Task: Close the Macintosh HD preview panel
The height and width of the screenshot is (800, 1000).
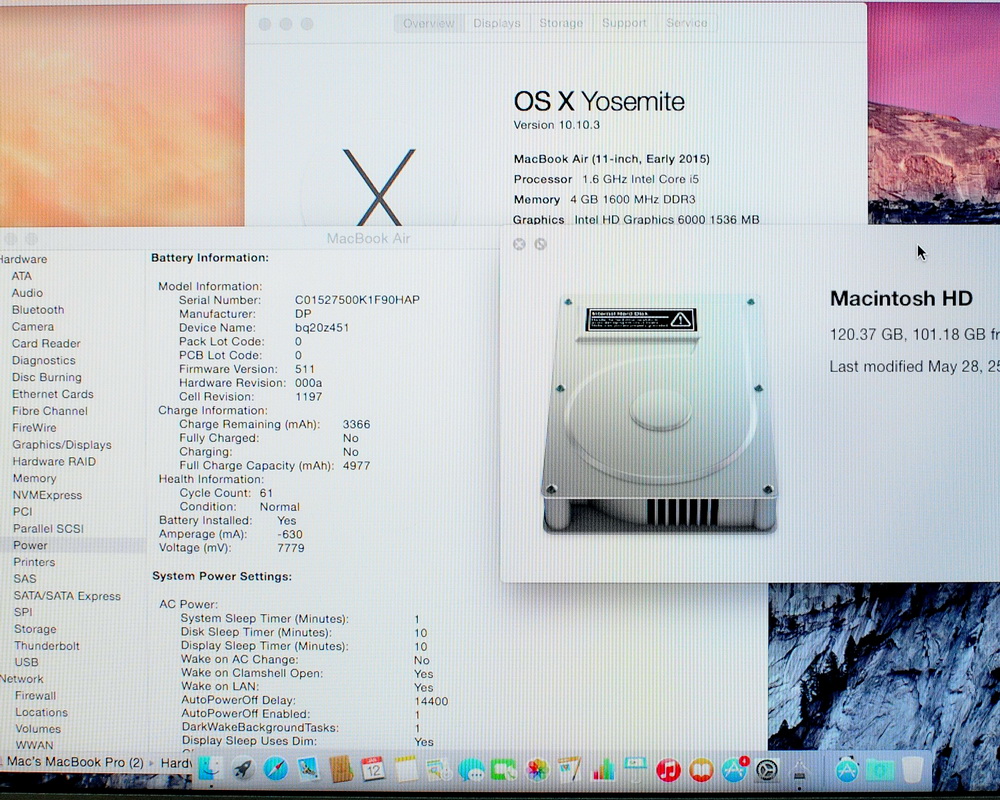Action: (519, 244)
